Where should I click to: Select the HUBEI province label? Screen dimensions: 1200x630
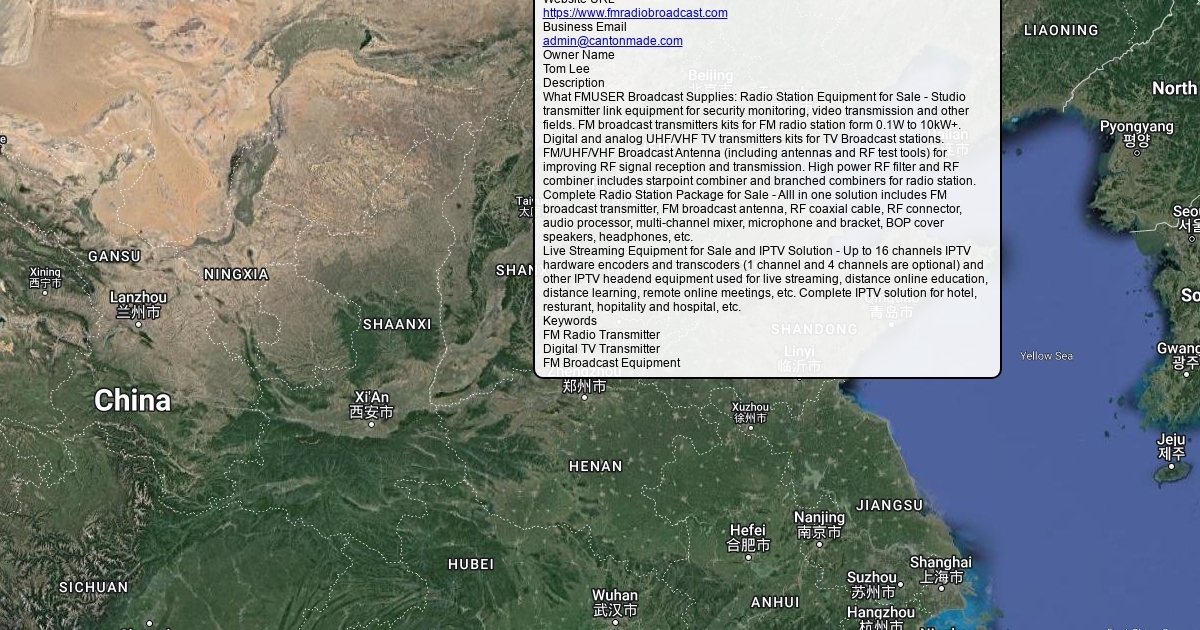[x=471, y=564]
